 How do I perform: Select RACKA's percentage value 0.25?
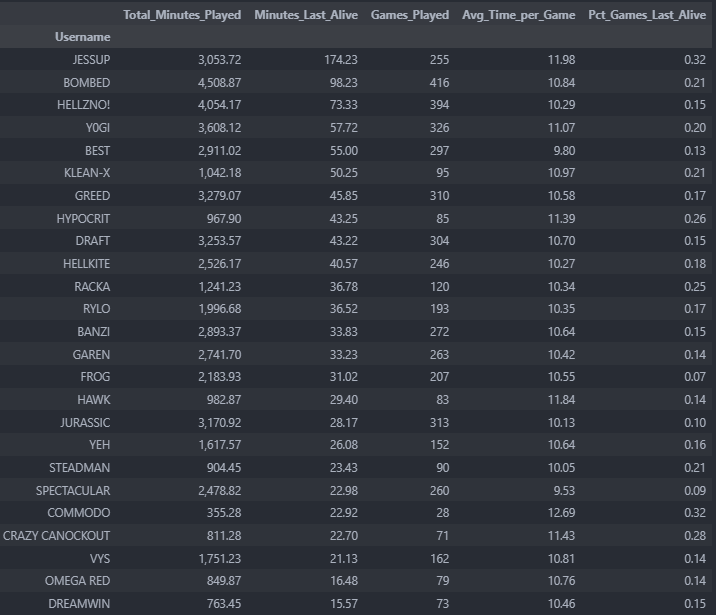pos(695,287)
